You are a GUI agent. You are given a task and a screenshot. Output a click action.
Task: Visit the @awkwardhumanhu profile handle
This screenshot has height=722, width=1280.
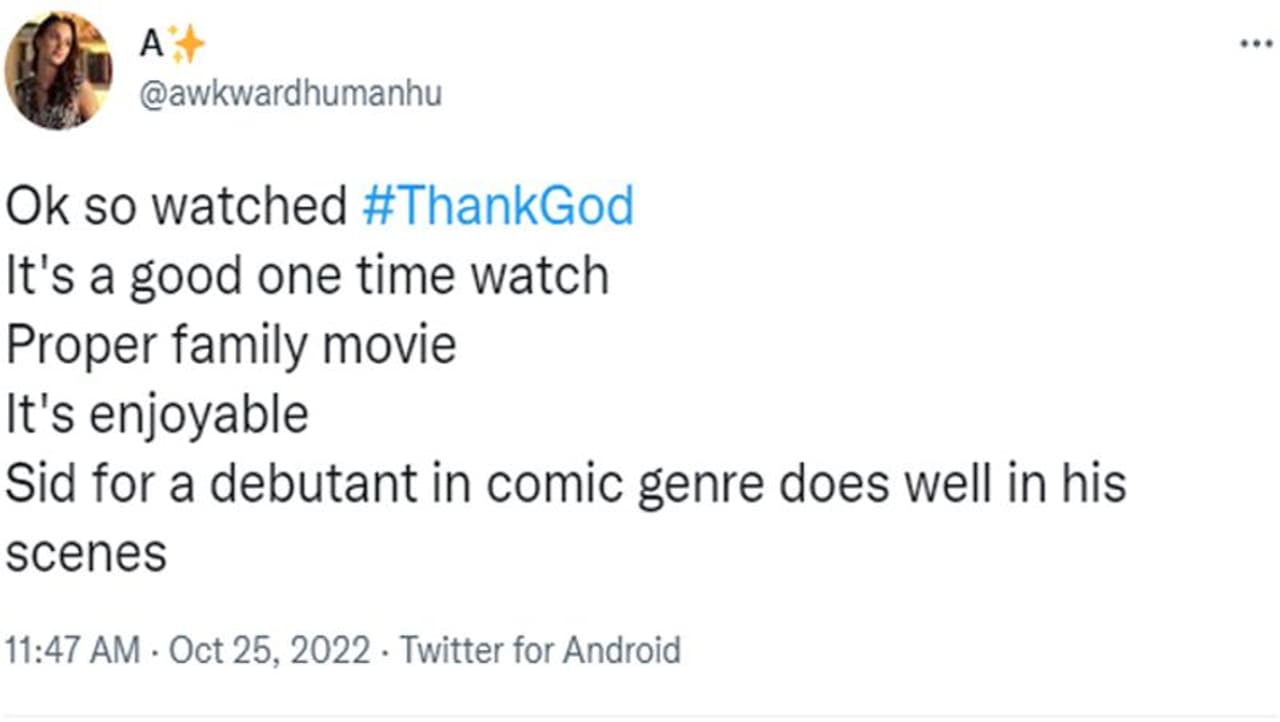(x=290, y=94)
